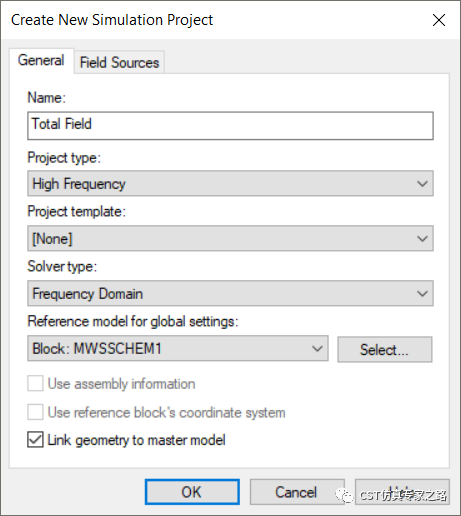461x516 pixels.
Task: Confirm with the OK button
Action: [x=192, y=492]
